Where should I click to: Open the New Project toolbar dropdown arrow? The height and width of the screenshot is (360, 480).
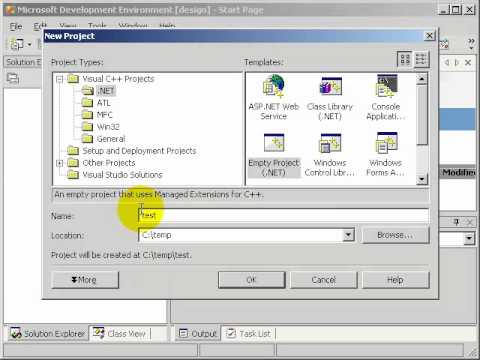[30, 44]
